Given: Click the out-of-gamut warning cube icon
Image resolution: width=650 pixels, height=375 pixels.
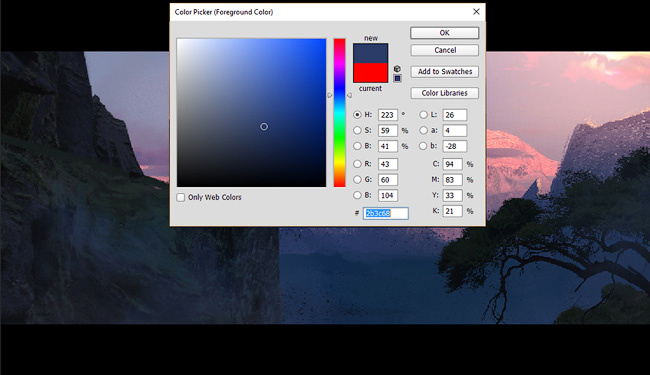Looking at the screenshot, I should click(397, 69).
